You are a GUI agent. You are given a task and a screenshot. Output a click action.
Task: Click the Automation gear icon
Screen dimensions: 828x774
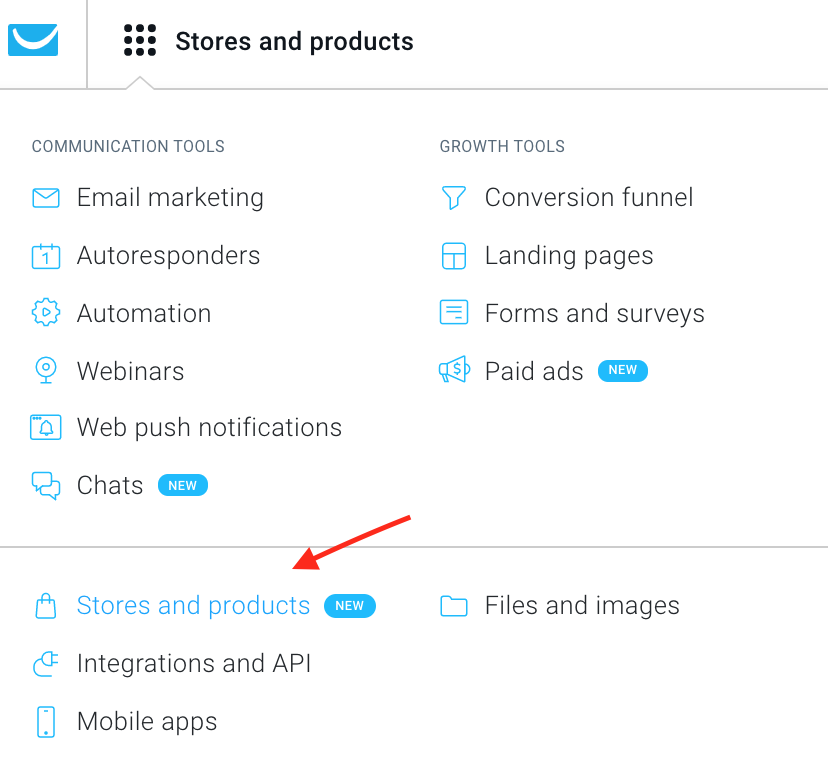pos(46,312)
